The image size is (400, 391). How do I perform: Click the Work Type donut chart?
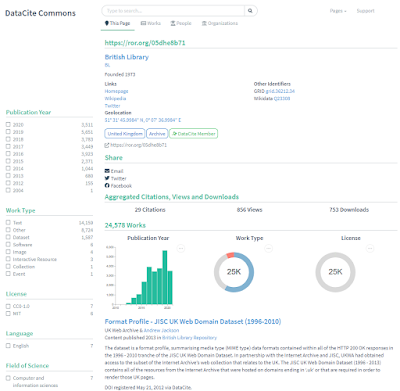(234, 272)
